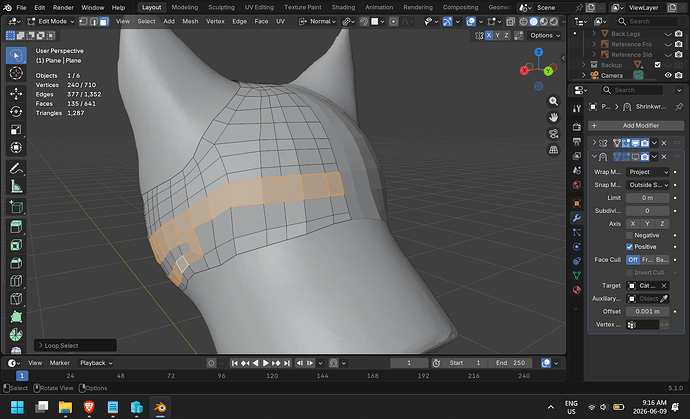Select the Add Cube tool

click(16, 206)
